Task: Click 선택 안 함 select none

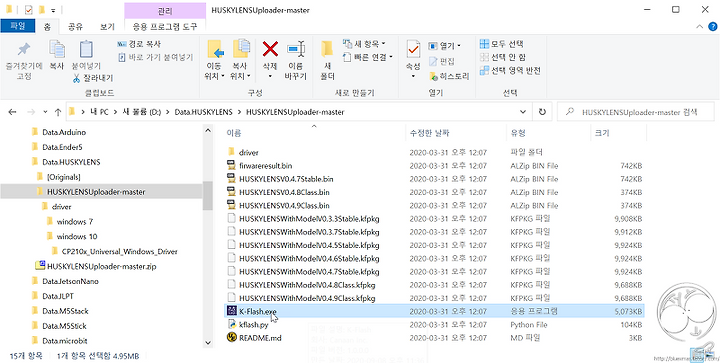Action: click(x=503, y=57)
